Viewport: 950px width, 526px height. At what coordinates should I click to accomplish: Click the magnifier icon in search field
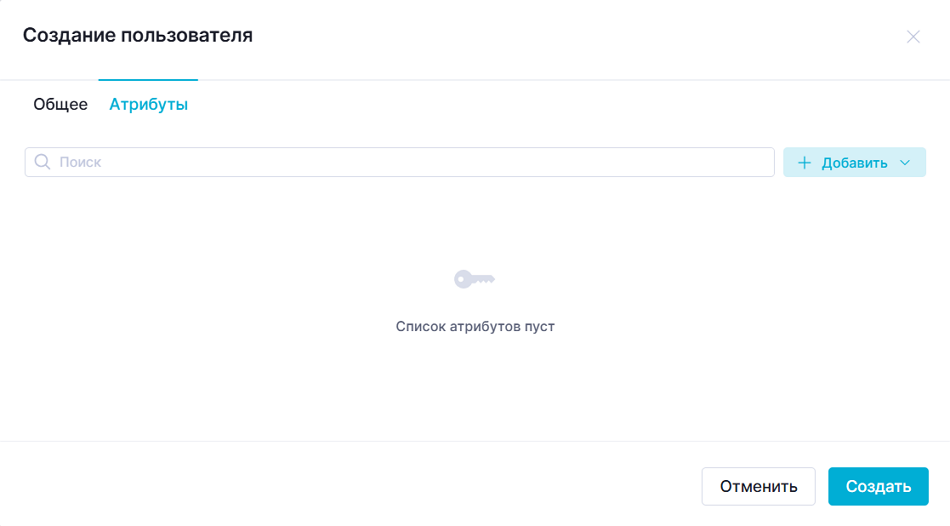[x=42, y=162]
